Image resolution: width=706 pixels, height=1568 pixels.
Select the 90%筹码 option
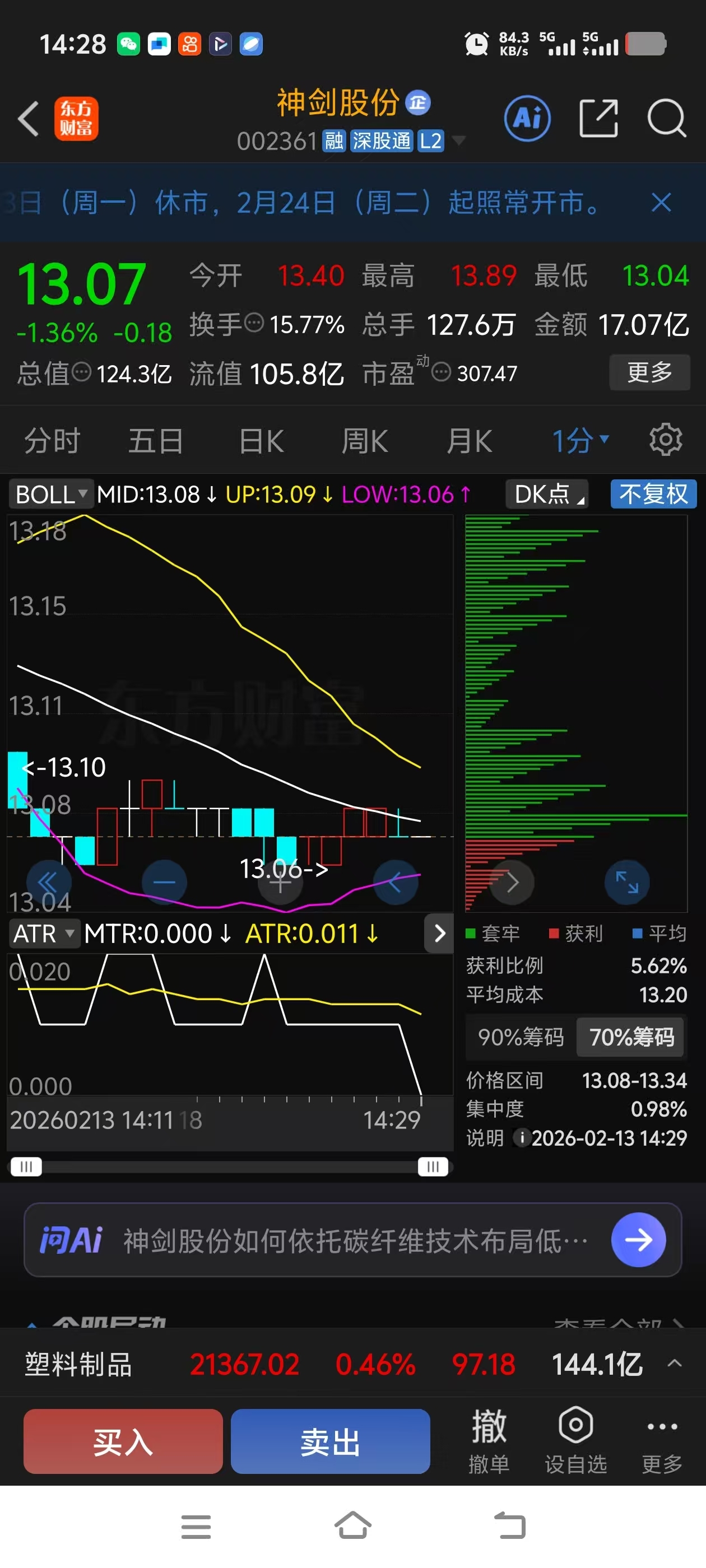pyautogui.click(x=521, y=1037)
